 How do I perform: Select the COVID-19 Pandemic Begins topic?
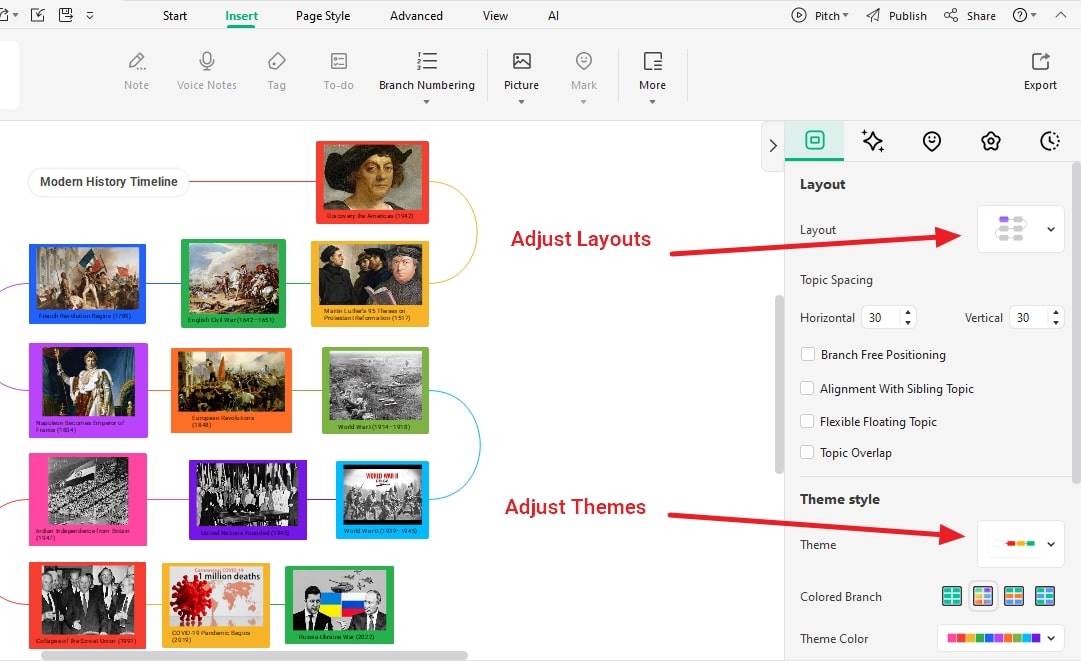216,605
